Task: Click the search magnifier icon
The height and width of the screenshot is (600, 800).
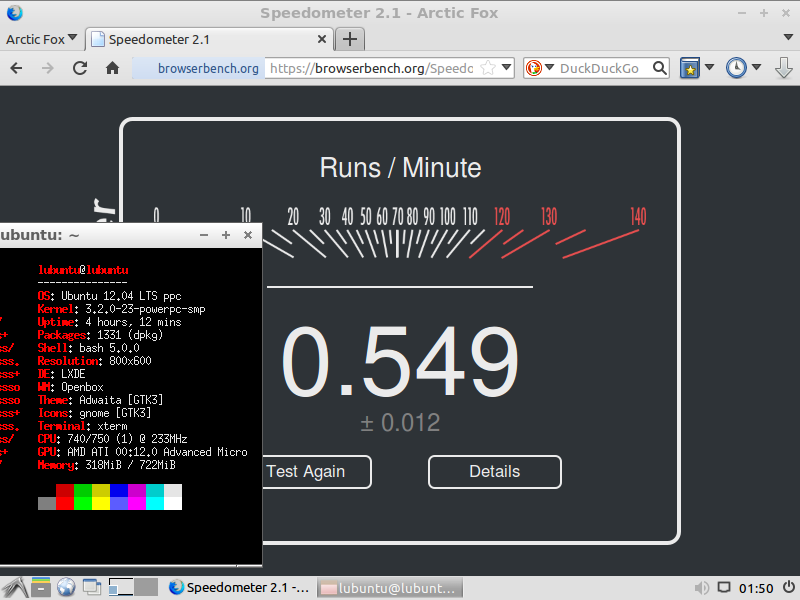Action: click(x=659, y=68)
